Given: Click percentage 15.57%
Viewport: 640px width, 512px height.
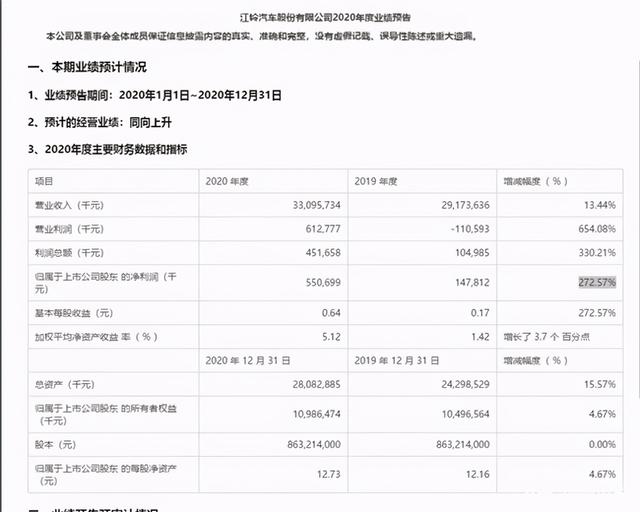Looking at the screenshot, I should (600, 384).
